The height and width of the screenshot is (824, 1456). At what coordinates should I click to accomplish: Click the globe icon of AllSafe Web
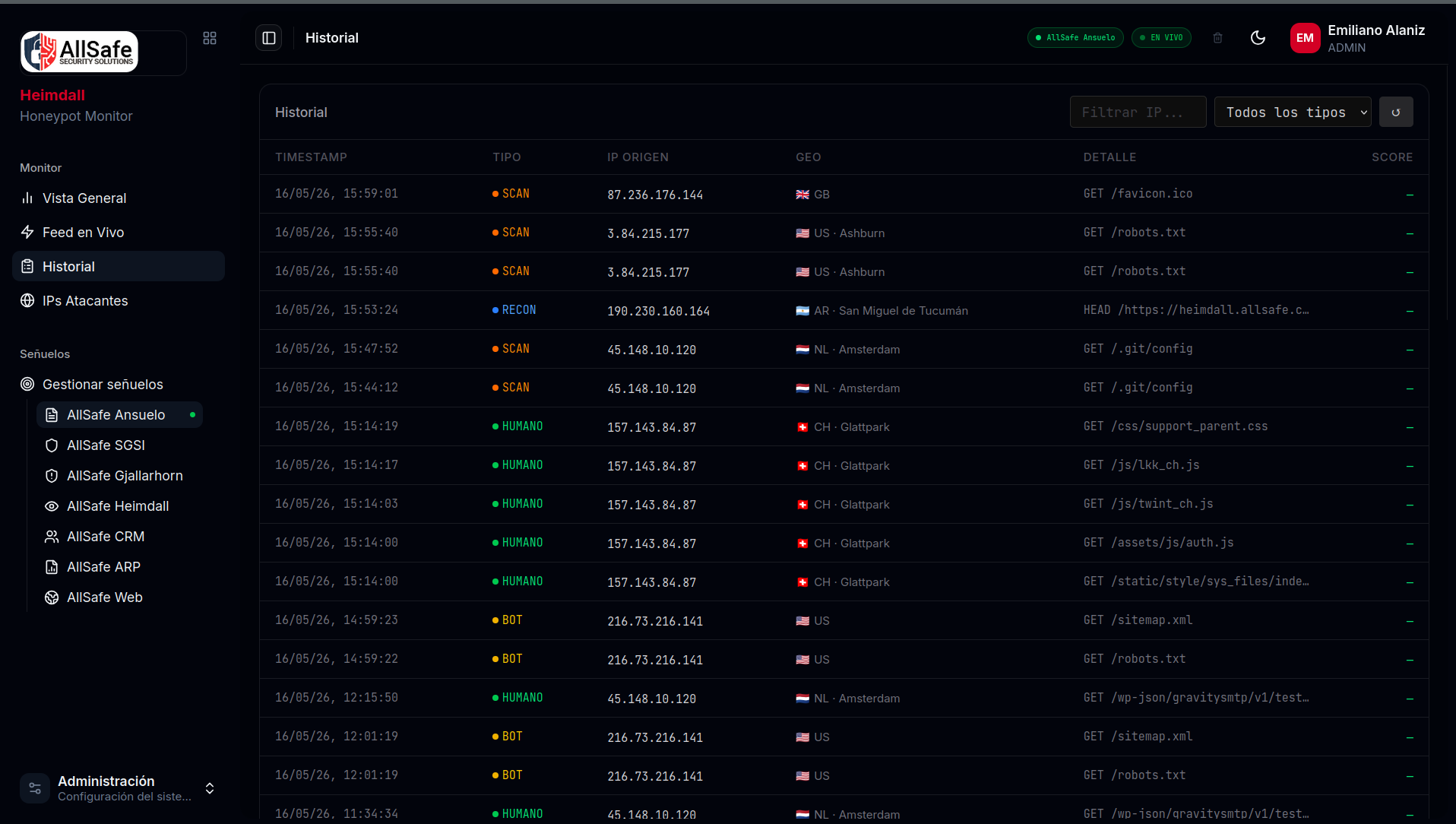[52, 597]
